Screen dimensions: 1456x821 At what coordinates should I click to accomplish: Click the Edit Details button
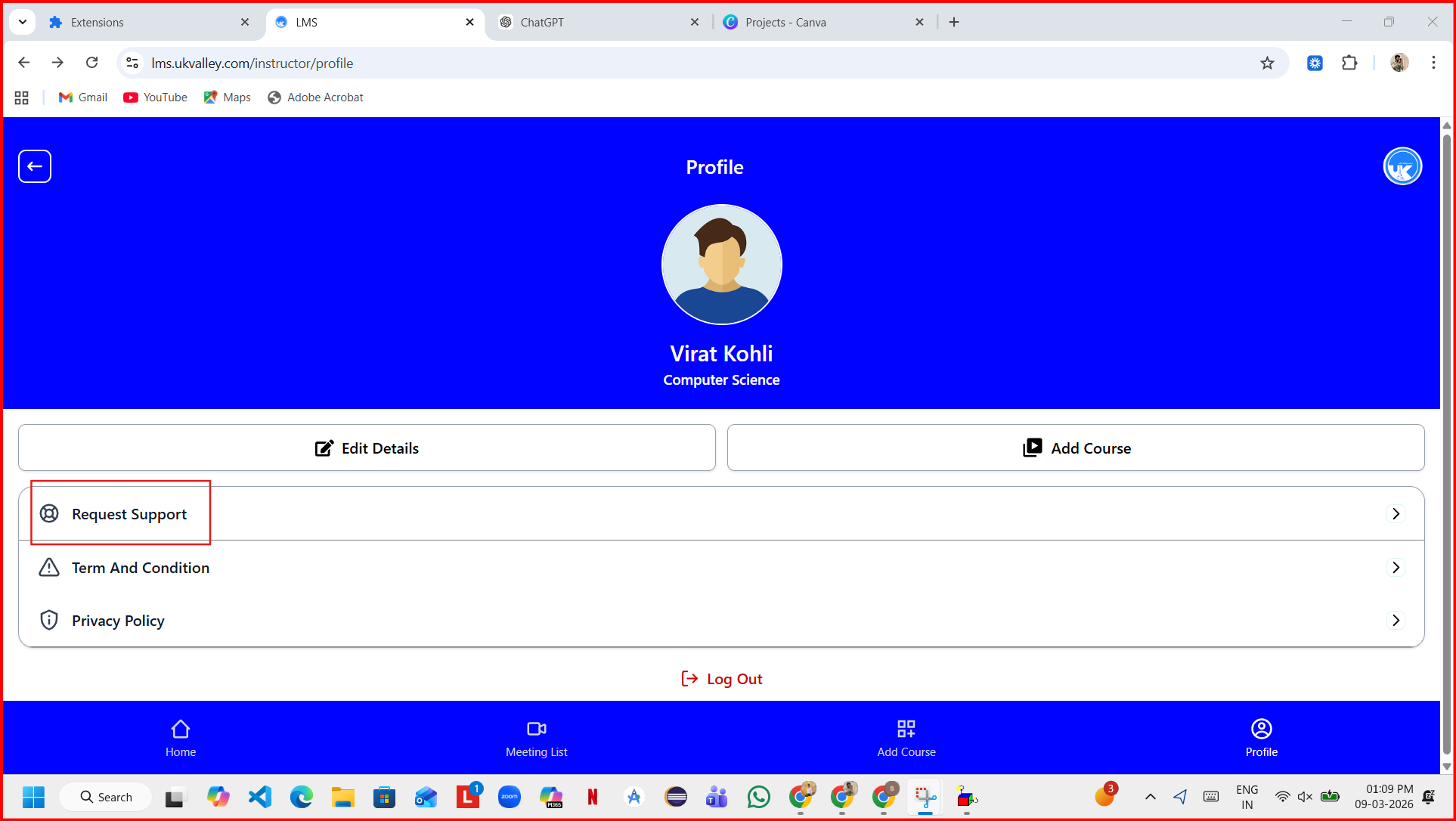pos(367,448)
